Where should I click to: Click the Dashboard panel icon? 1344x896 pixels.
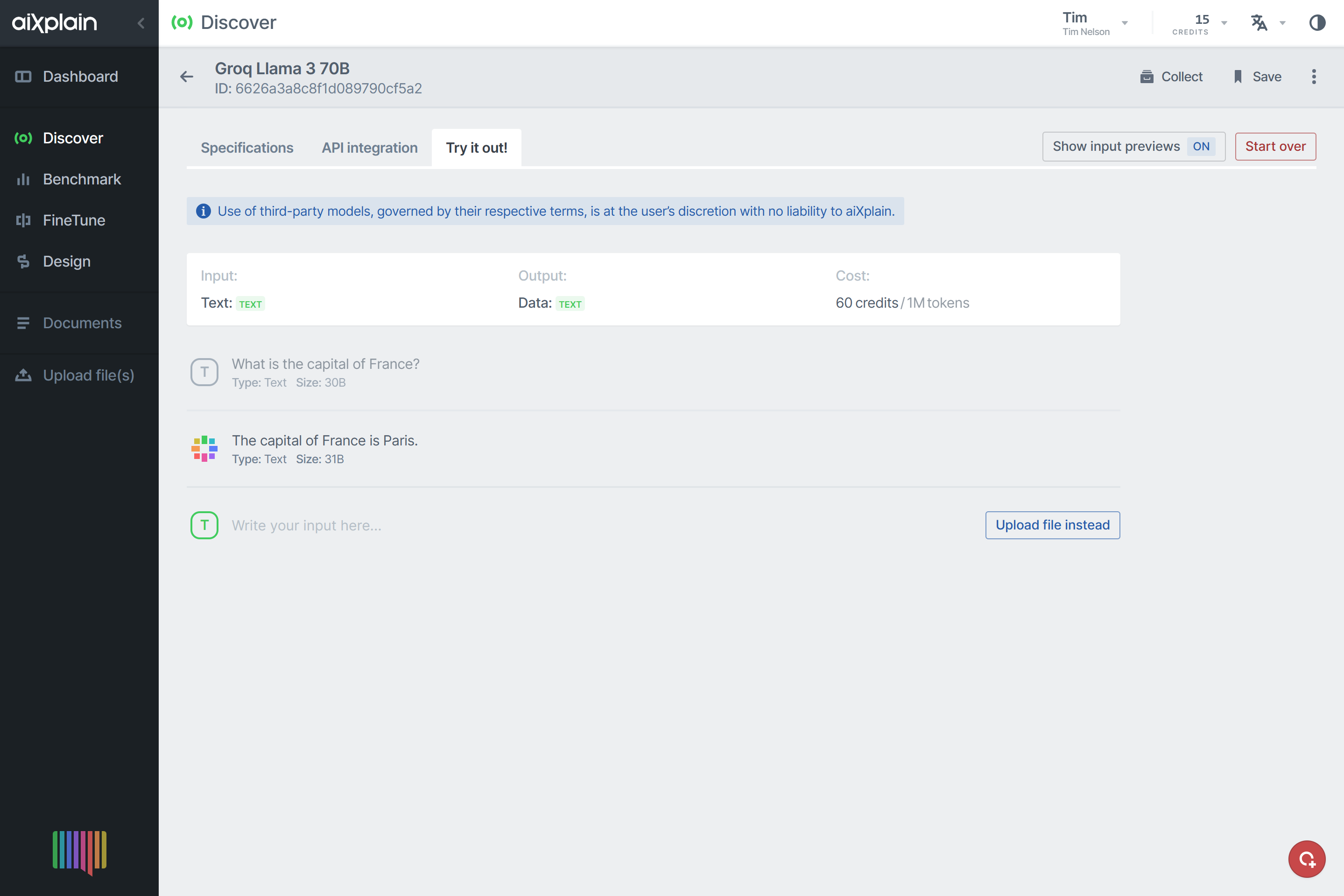(x=23, y=77)
